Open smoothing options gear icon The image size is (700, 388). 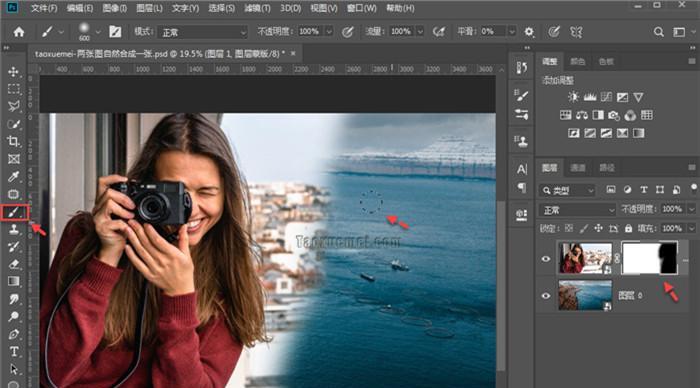[x=529, y=32]
